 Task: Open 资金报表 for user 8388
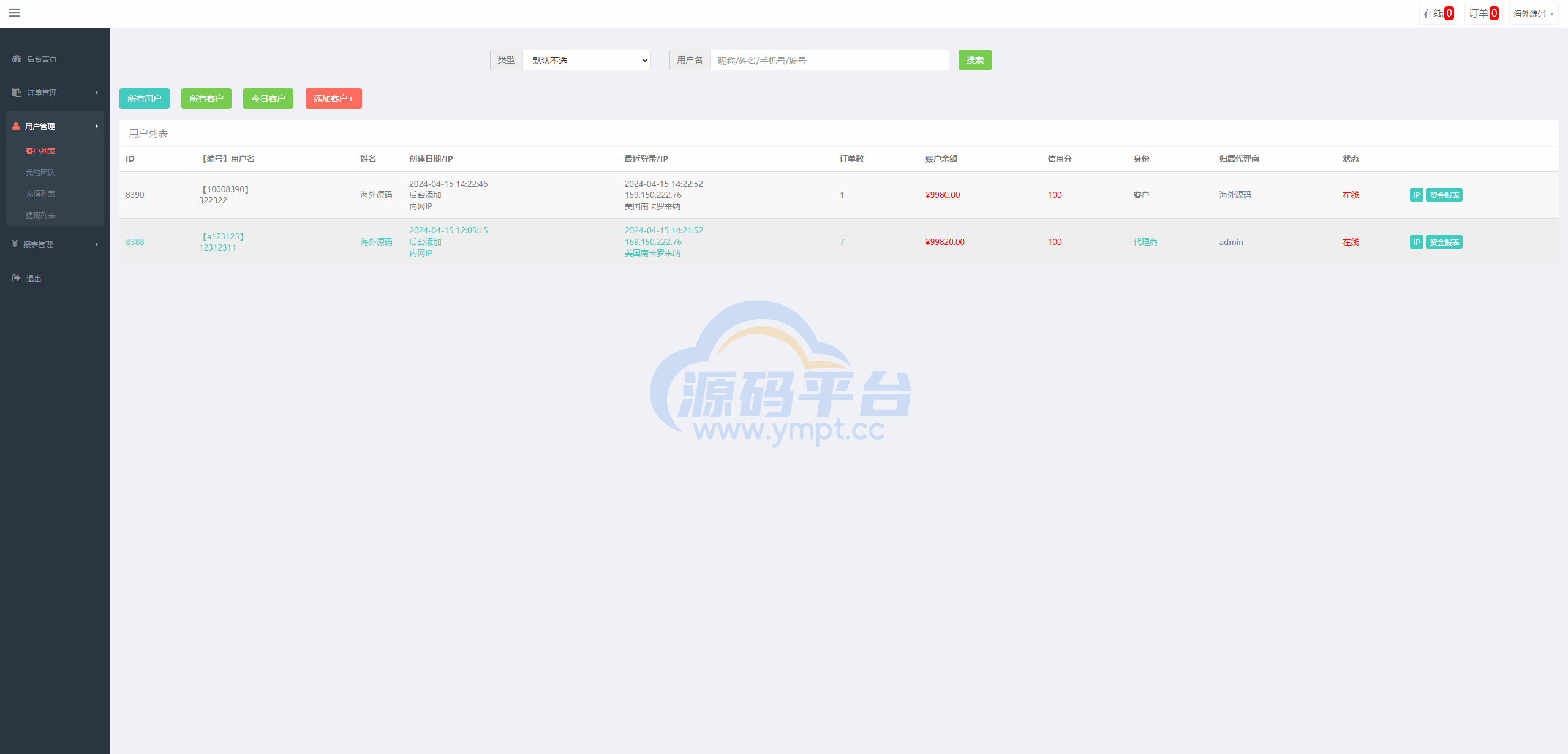tap(1444, 242)
